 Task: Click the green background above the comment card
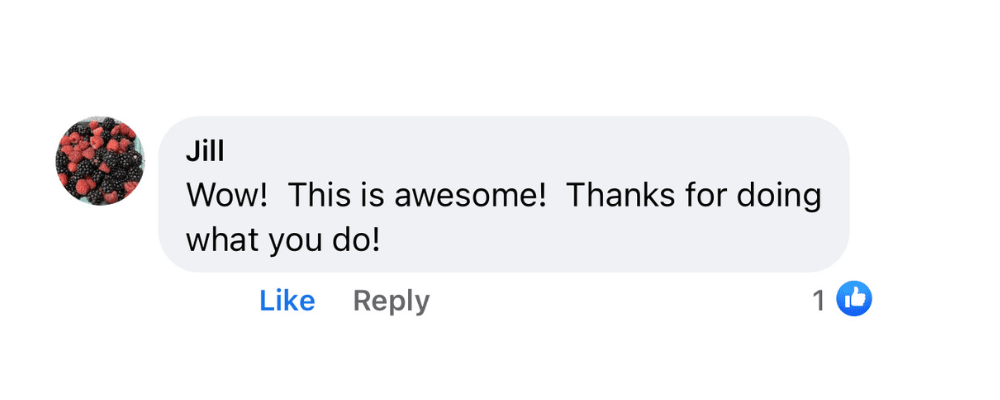500,40
